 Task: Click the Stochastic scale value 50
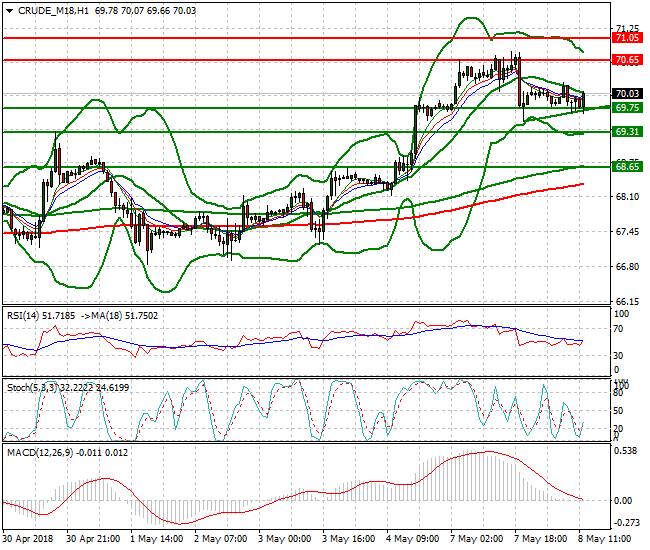click(x=618, y=410)
